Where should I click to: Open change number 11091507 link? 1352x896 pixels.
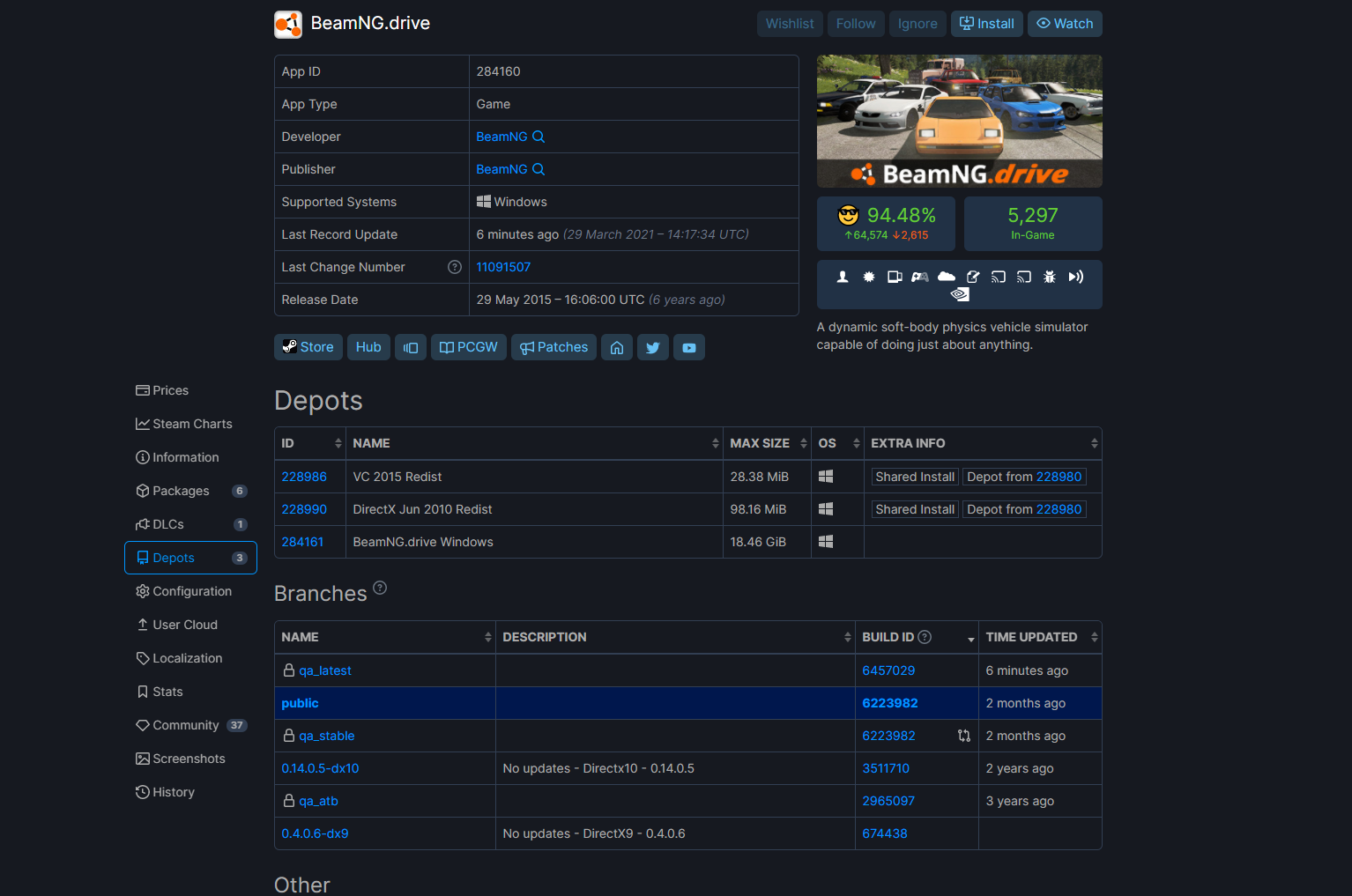(x=503, y=267)
